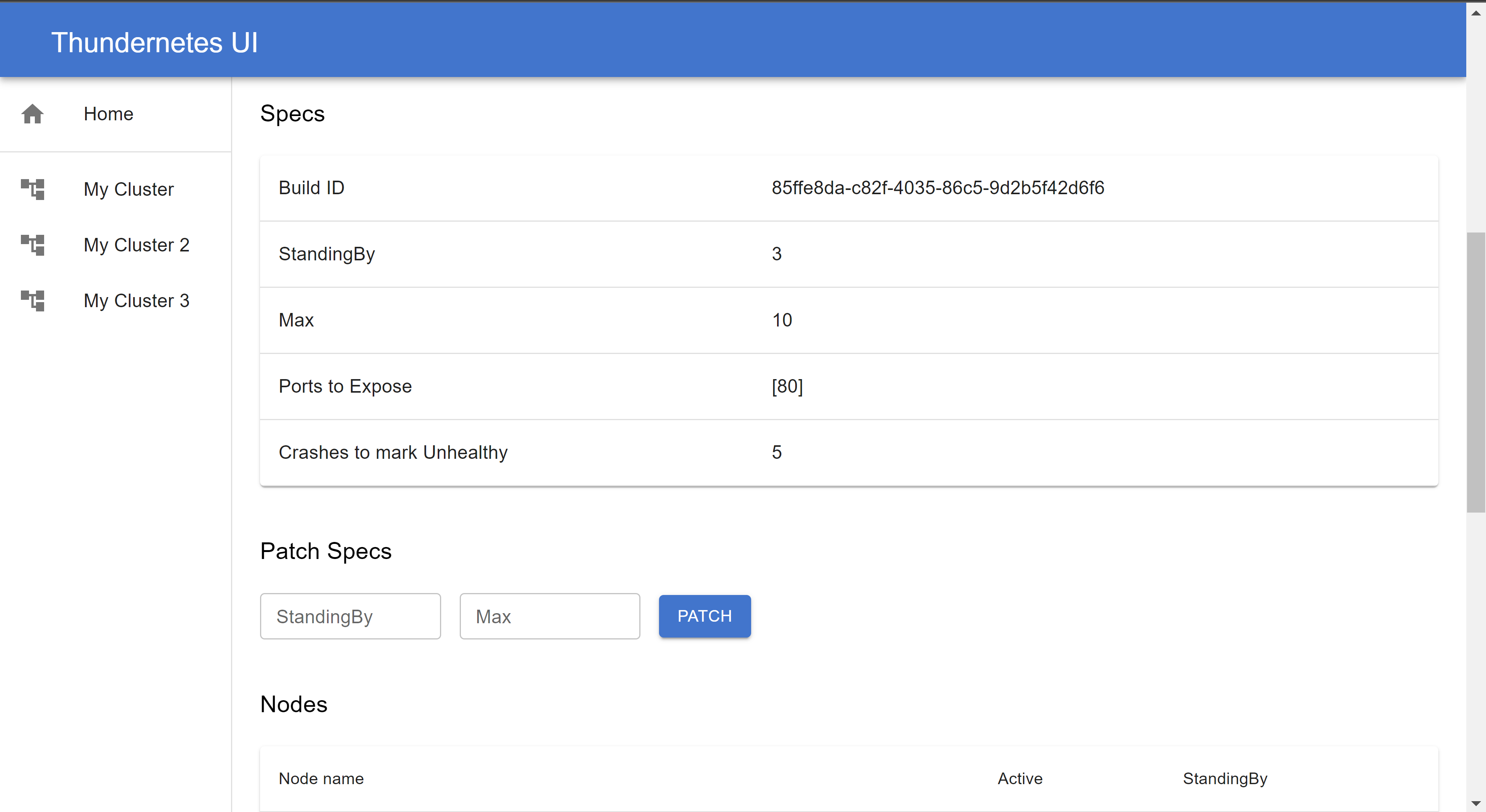Go to My Cluster 3
Screen dimensions: 1486x812
pos(136,301)
